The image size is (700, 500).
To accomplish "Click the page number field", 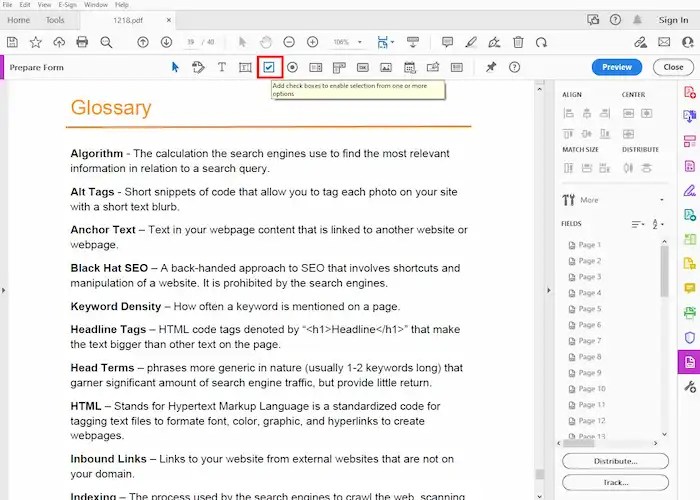I will point(191,42).
